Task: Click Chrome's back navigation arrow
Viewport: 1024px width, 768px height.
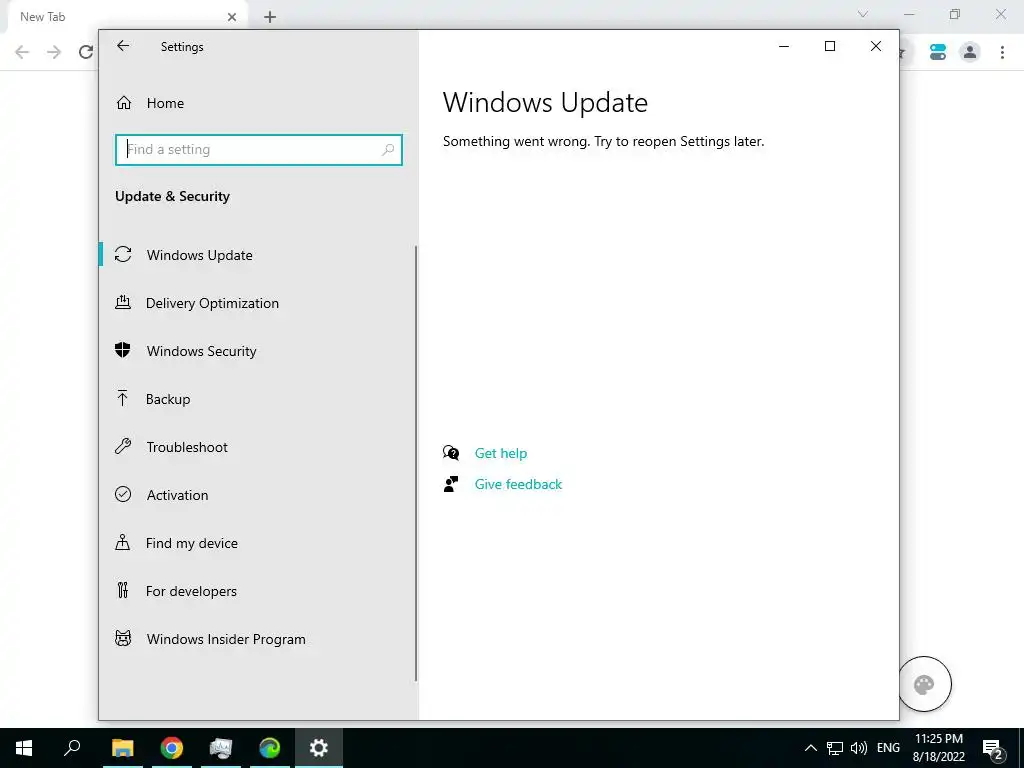Action: click(22, 52)
